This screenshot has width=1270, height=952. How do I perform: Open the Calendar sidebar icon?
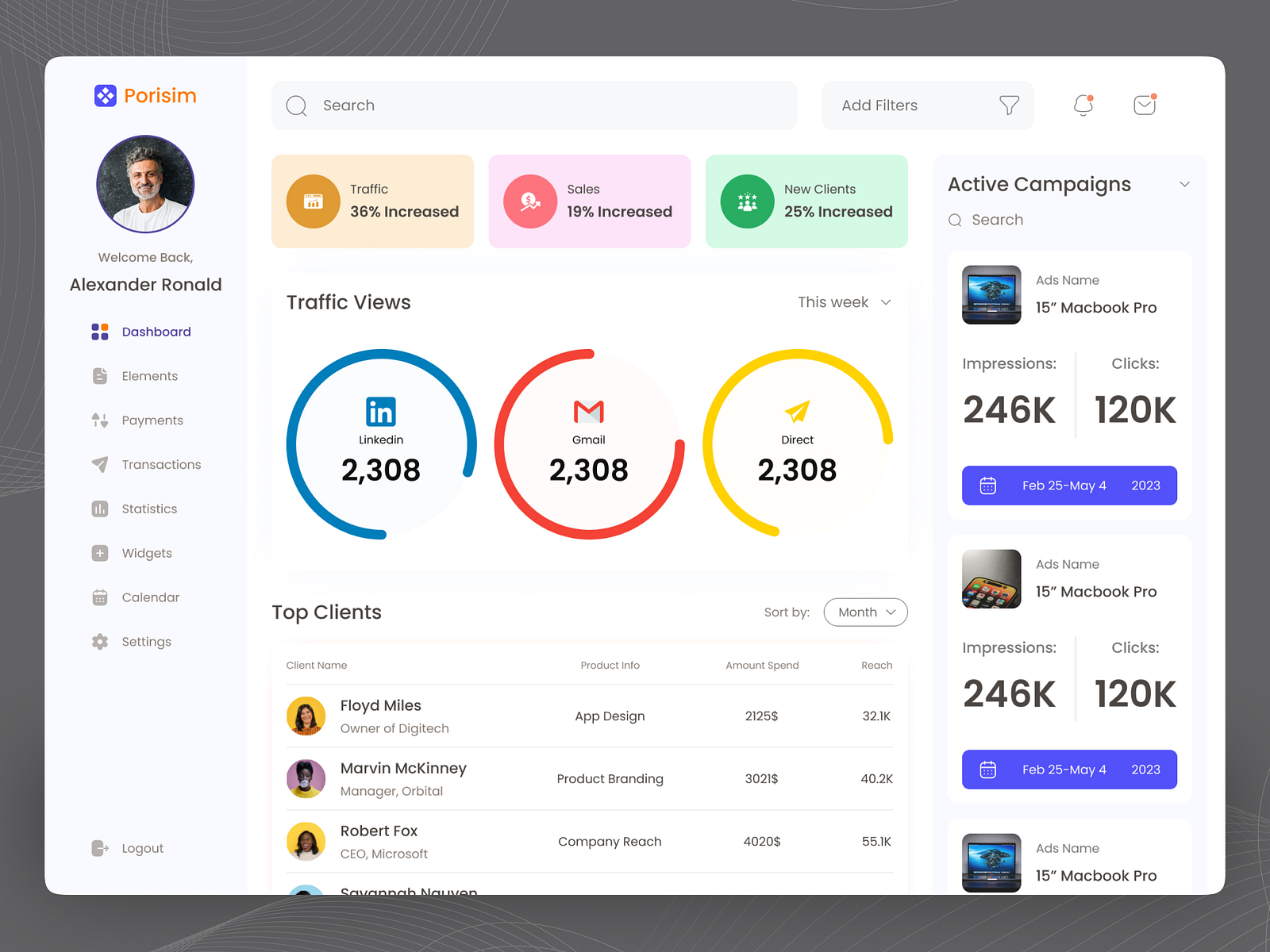100,597
